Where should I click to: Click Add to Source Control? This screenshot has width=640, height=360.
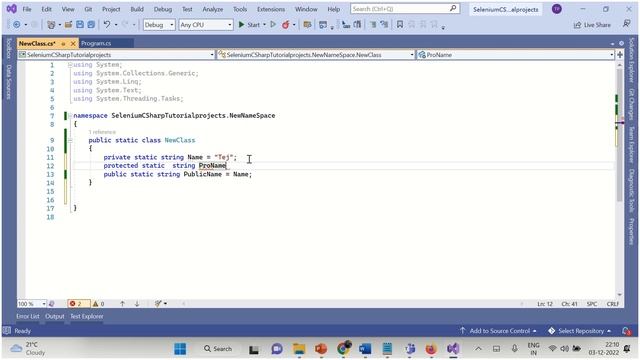[x=498, y=331]
